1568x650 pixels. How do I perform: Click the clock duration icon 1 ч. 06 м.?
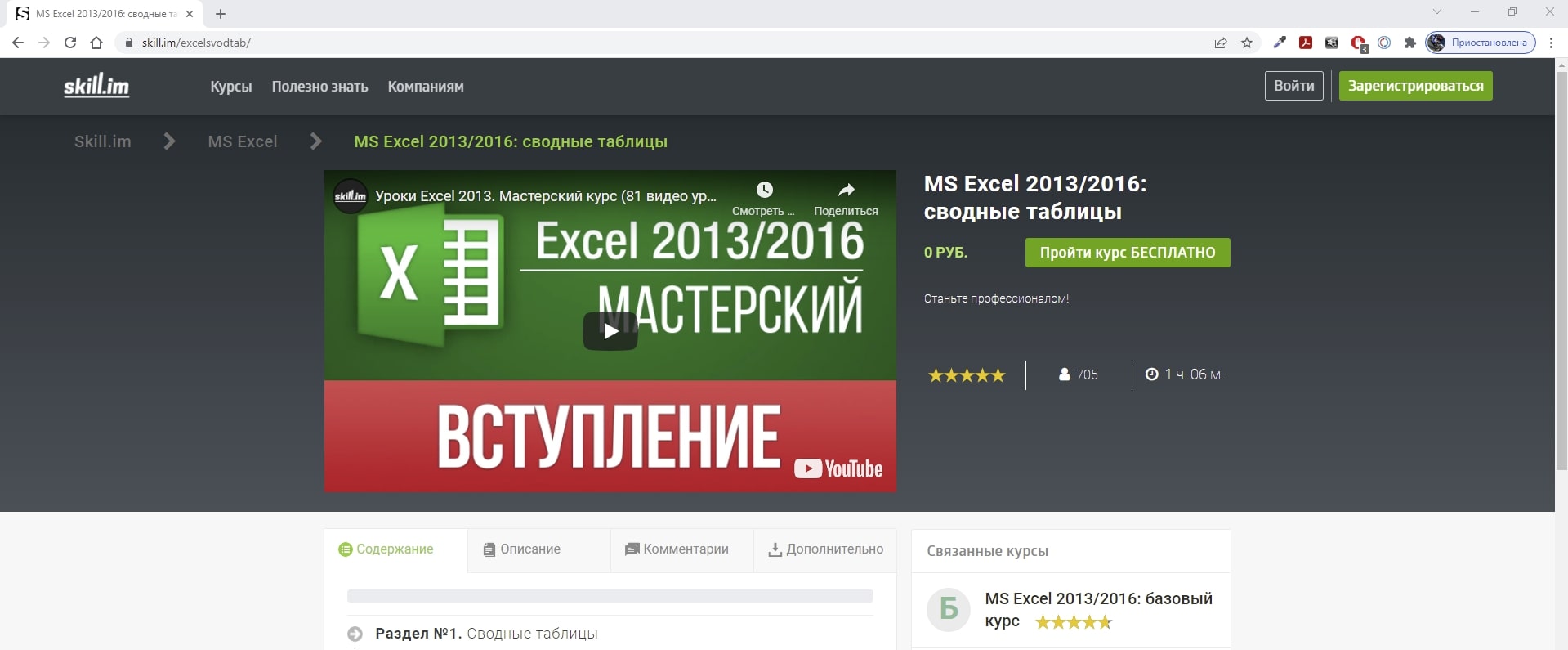coord(1152,374)
